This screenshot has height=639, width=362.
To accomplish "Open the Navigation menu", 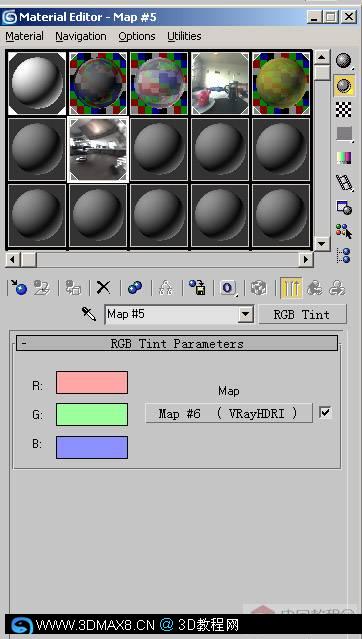I will tap(81, 36).
